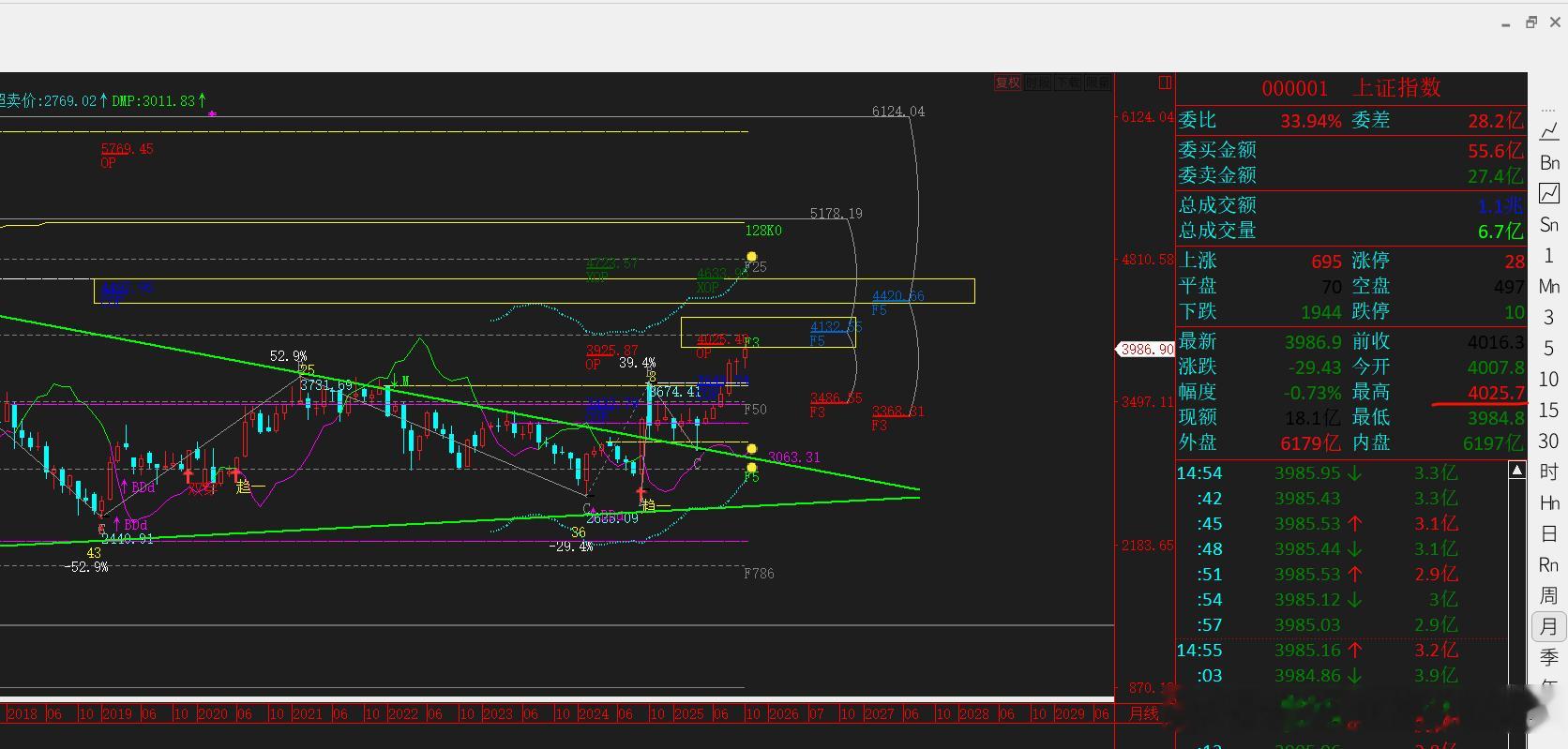Click the 6124.04 price axis label
This screenshot has height=749, width=1568.
coord(1147,117)
